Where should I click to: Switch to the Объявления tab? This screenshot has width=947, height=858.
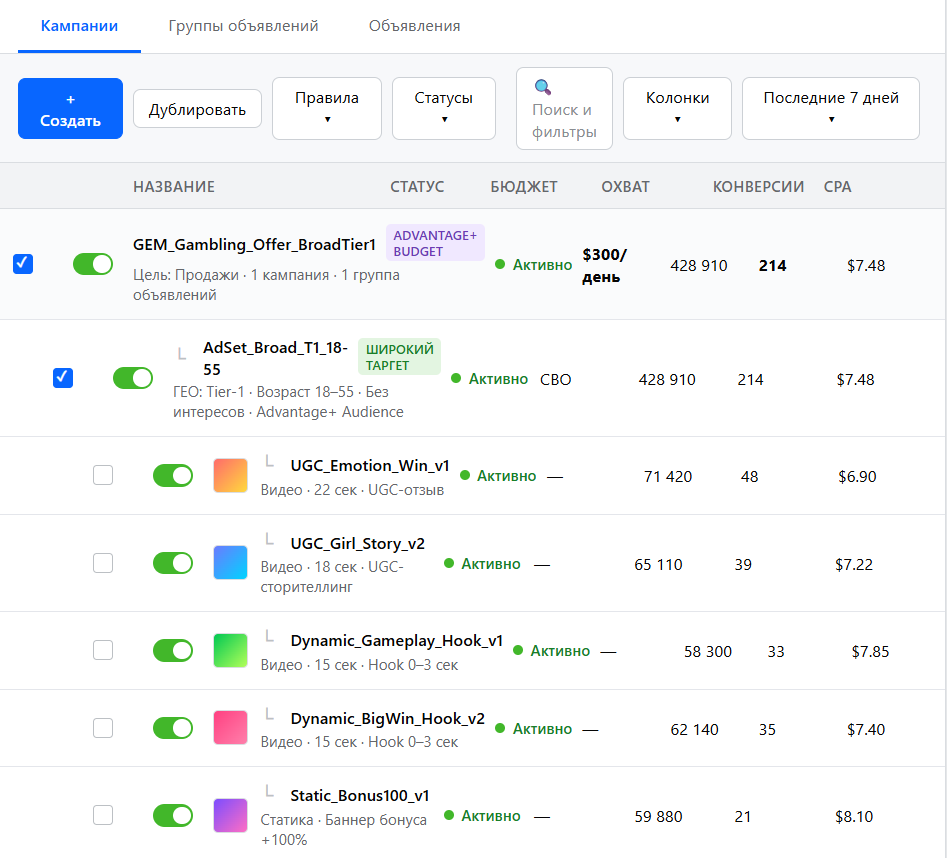[x=414, y=26]
